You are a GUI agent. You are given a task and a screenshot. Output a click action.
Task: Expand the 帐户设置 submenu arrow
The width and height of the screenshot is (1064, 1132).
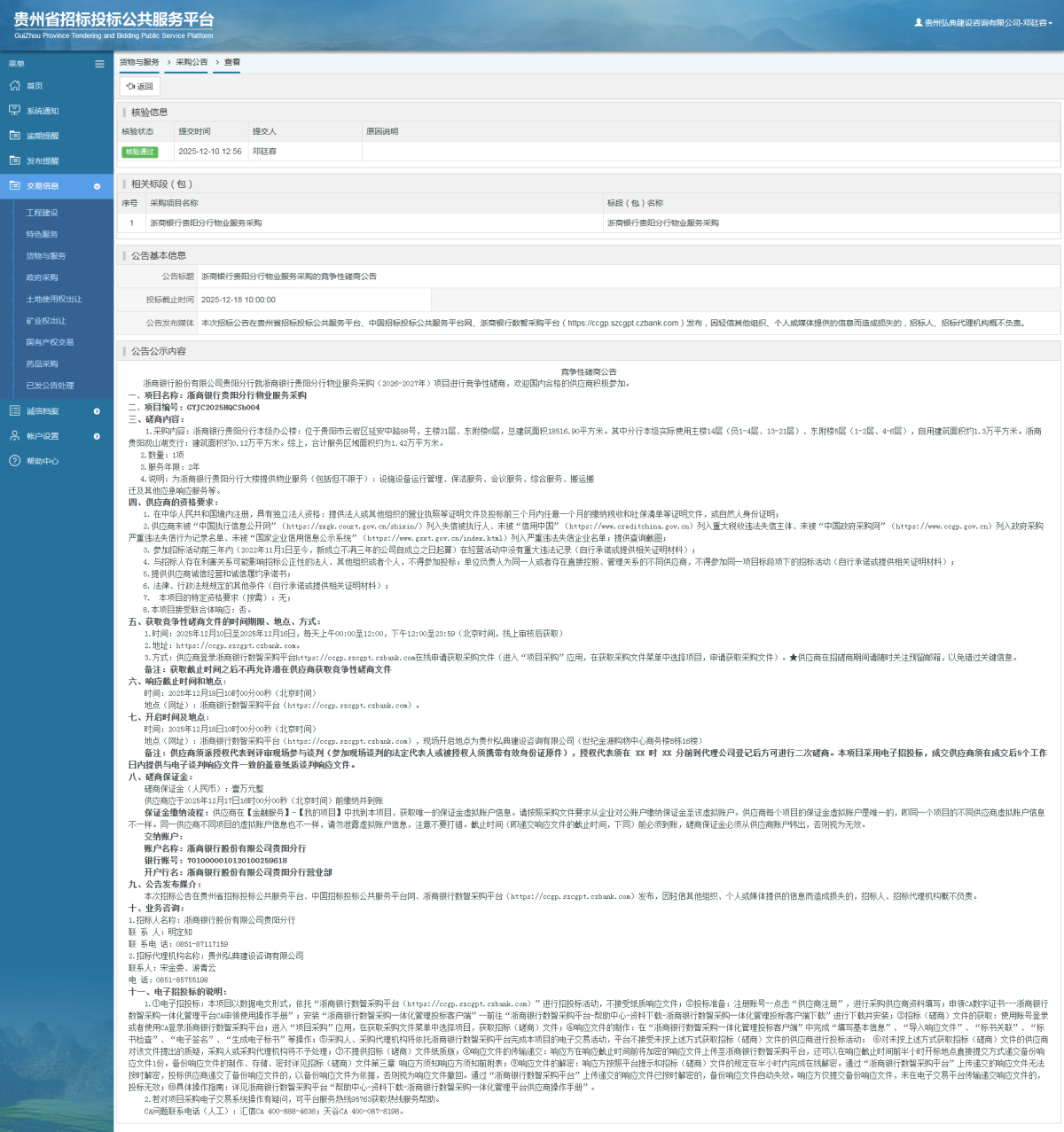[97, 436]
